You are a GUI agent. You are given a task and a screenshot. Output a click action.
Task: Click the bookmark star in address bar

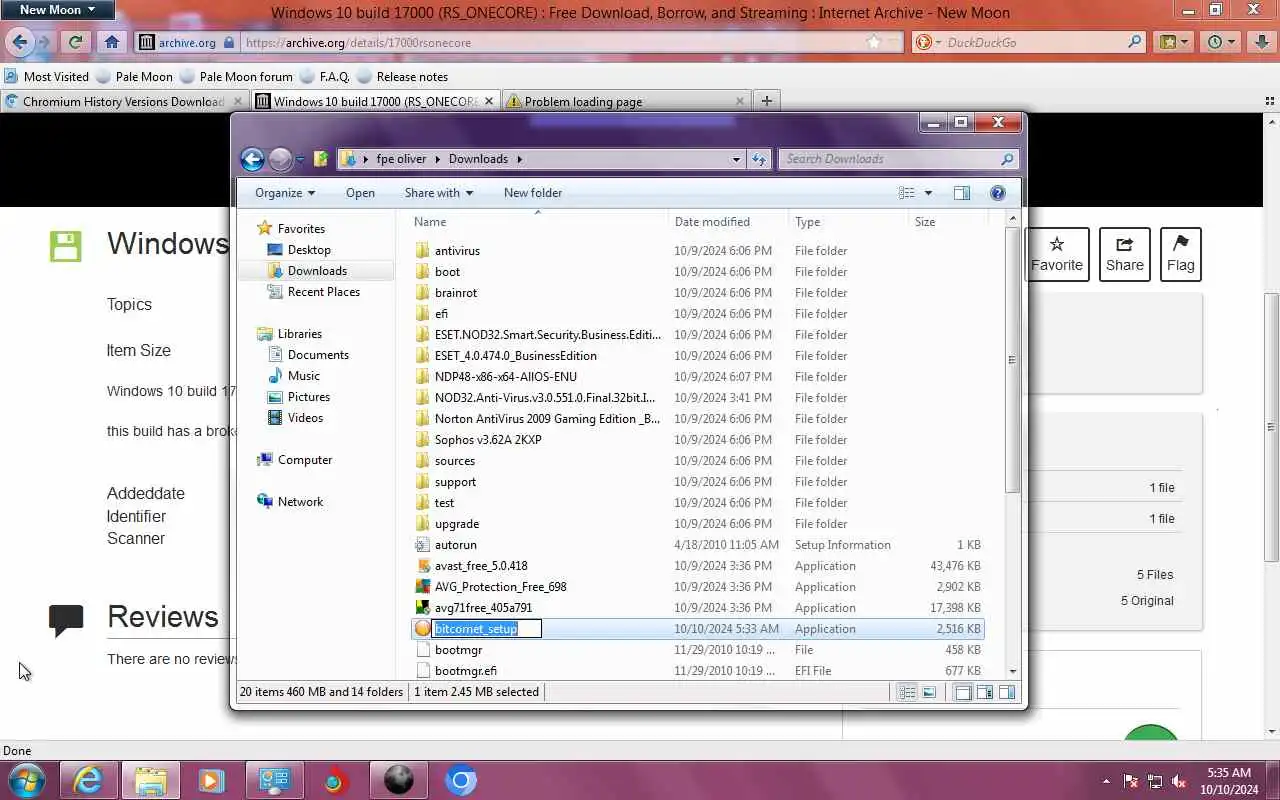874,42
